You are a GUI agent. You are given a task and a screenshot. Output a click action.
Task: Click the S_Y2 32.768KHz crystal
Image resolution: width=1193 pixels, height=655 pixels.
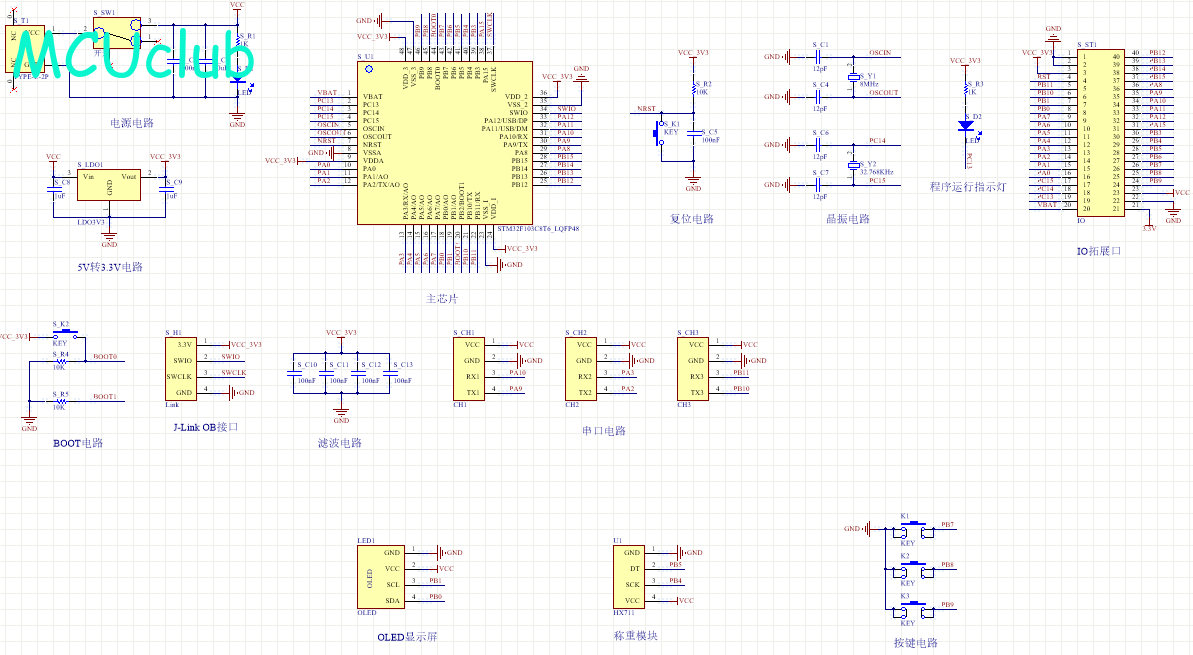point(854,164)
